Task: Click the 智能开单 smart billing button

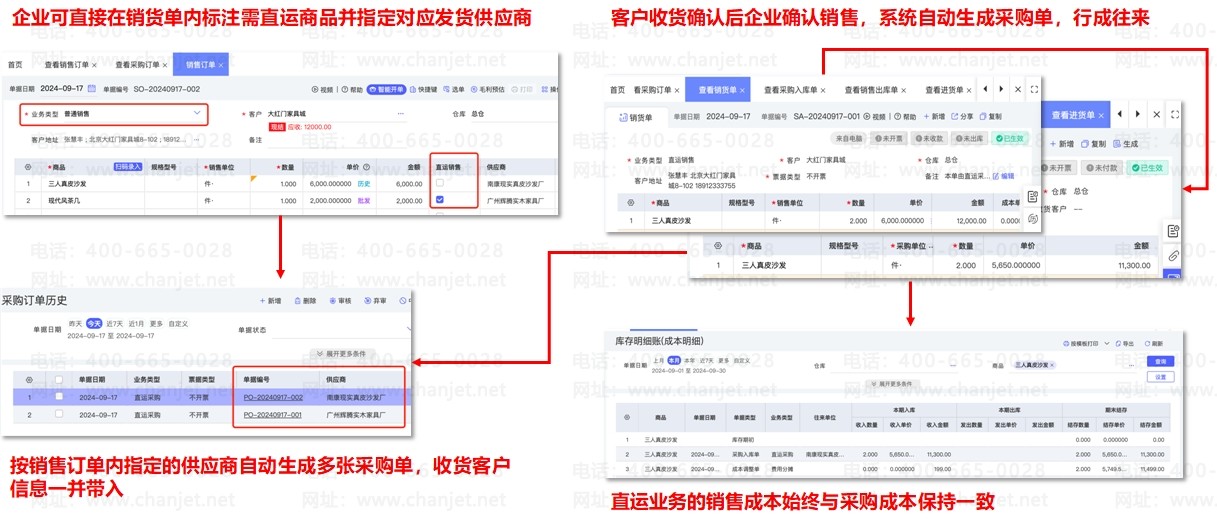Action: (386, 89)
